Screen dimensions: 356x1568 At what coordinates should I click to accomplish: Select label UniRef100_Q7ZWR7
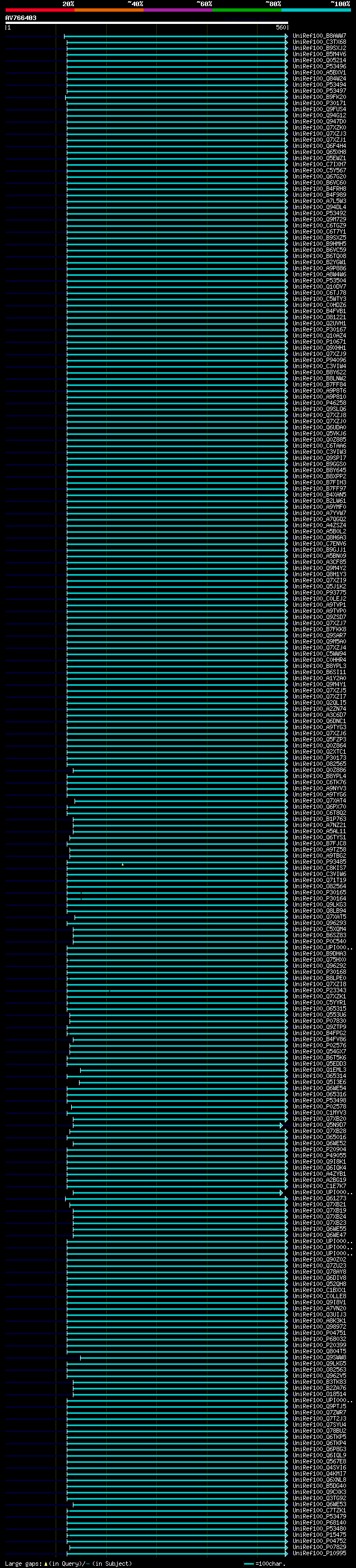pos(319,1412)
